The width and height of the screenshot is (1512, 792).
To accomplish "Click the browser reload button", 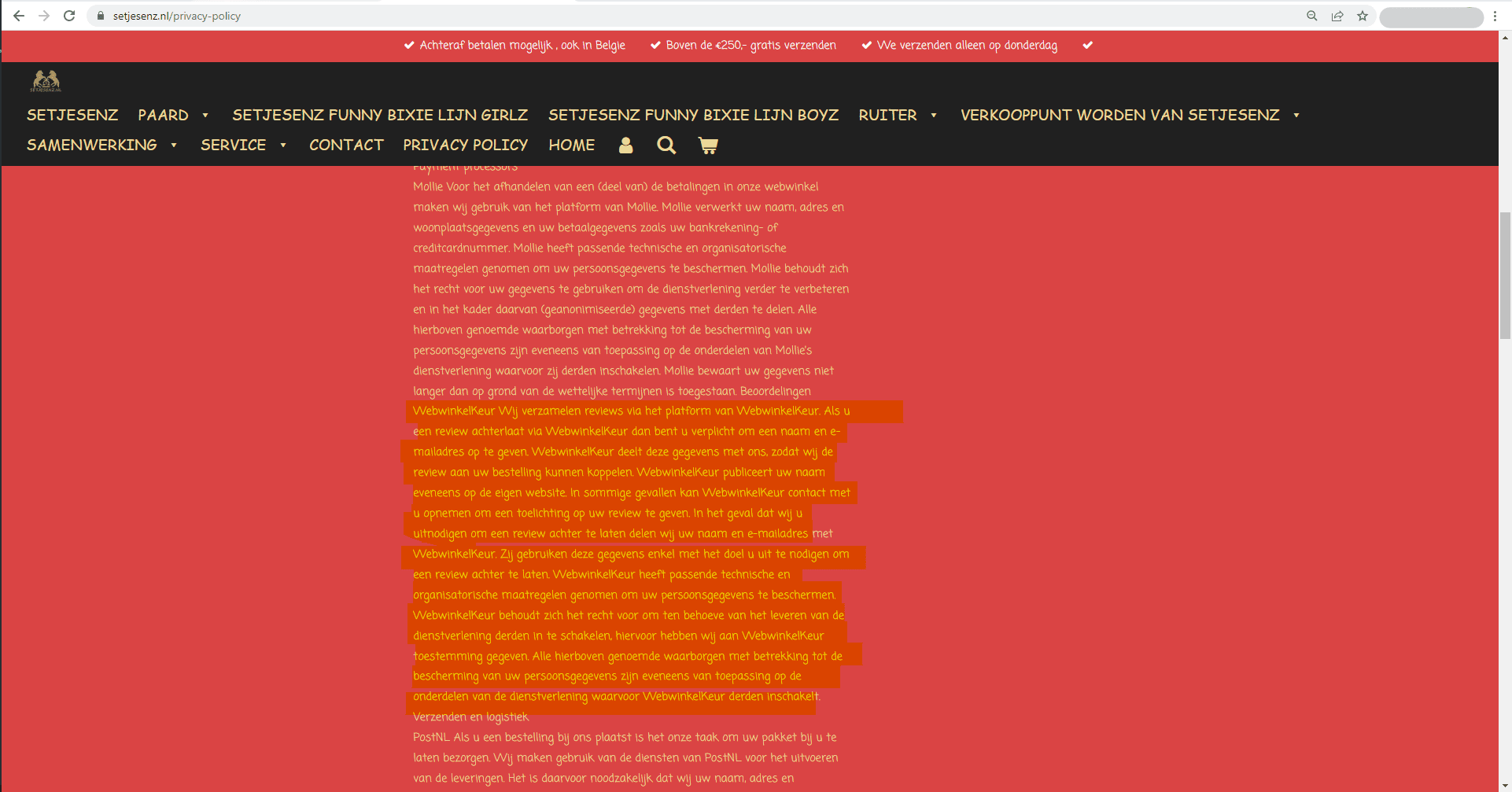I will tap(69, 16).
